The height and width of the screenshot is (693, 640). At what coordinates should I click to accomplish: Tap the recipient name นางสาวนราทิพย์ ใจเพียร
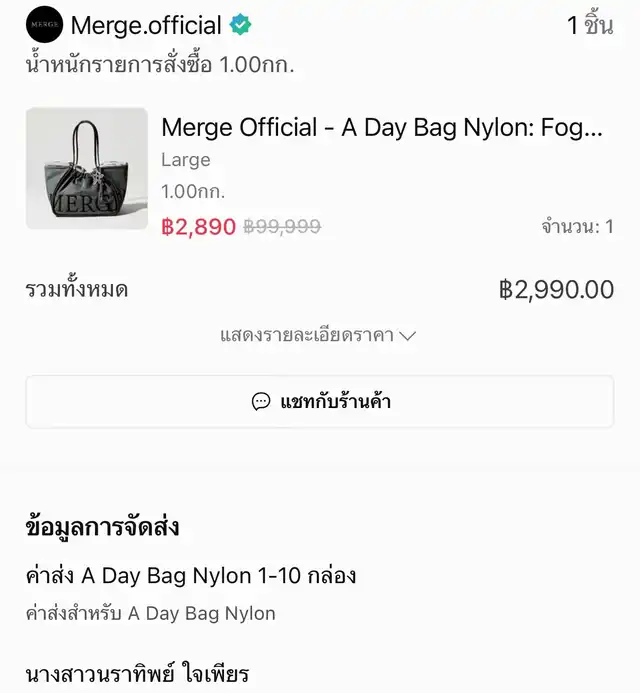[137, 675]
